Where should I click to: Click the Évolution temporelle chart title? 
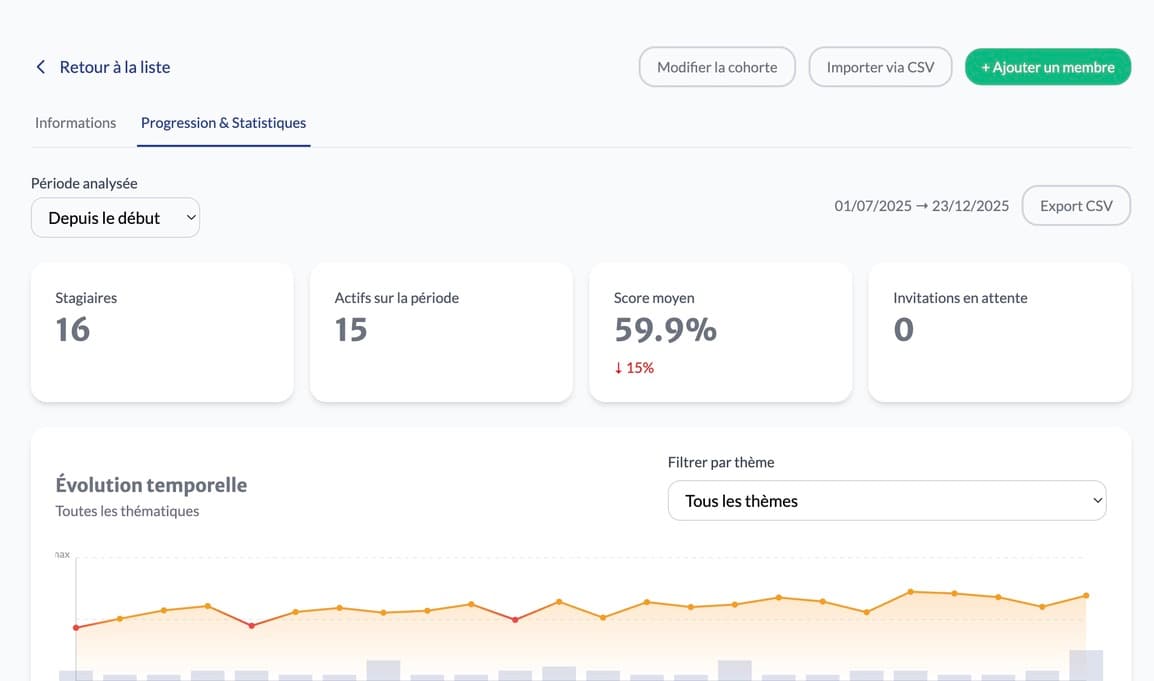151,485
